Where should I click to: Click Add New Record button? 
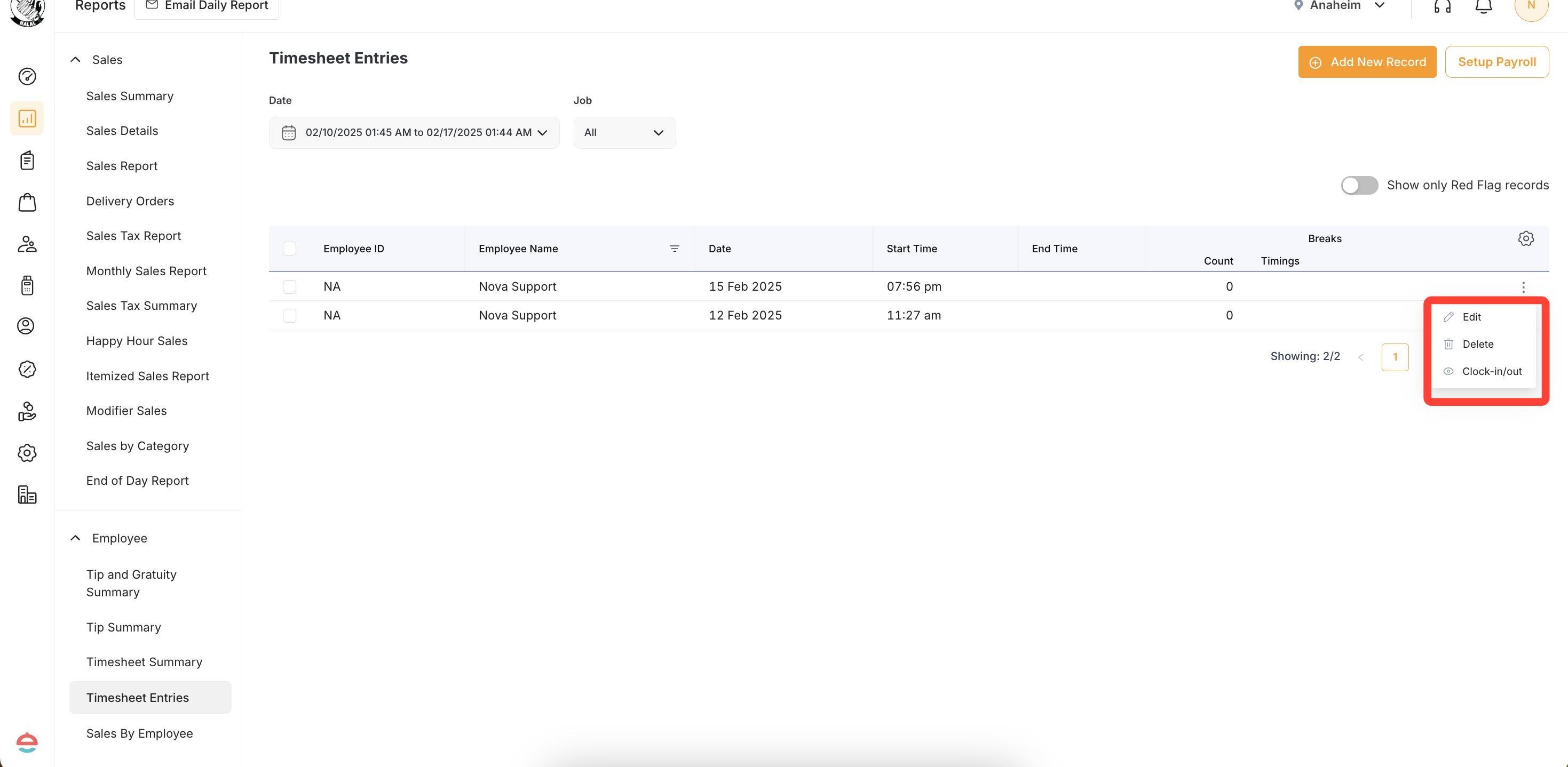tap(1366, 62)
